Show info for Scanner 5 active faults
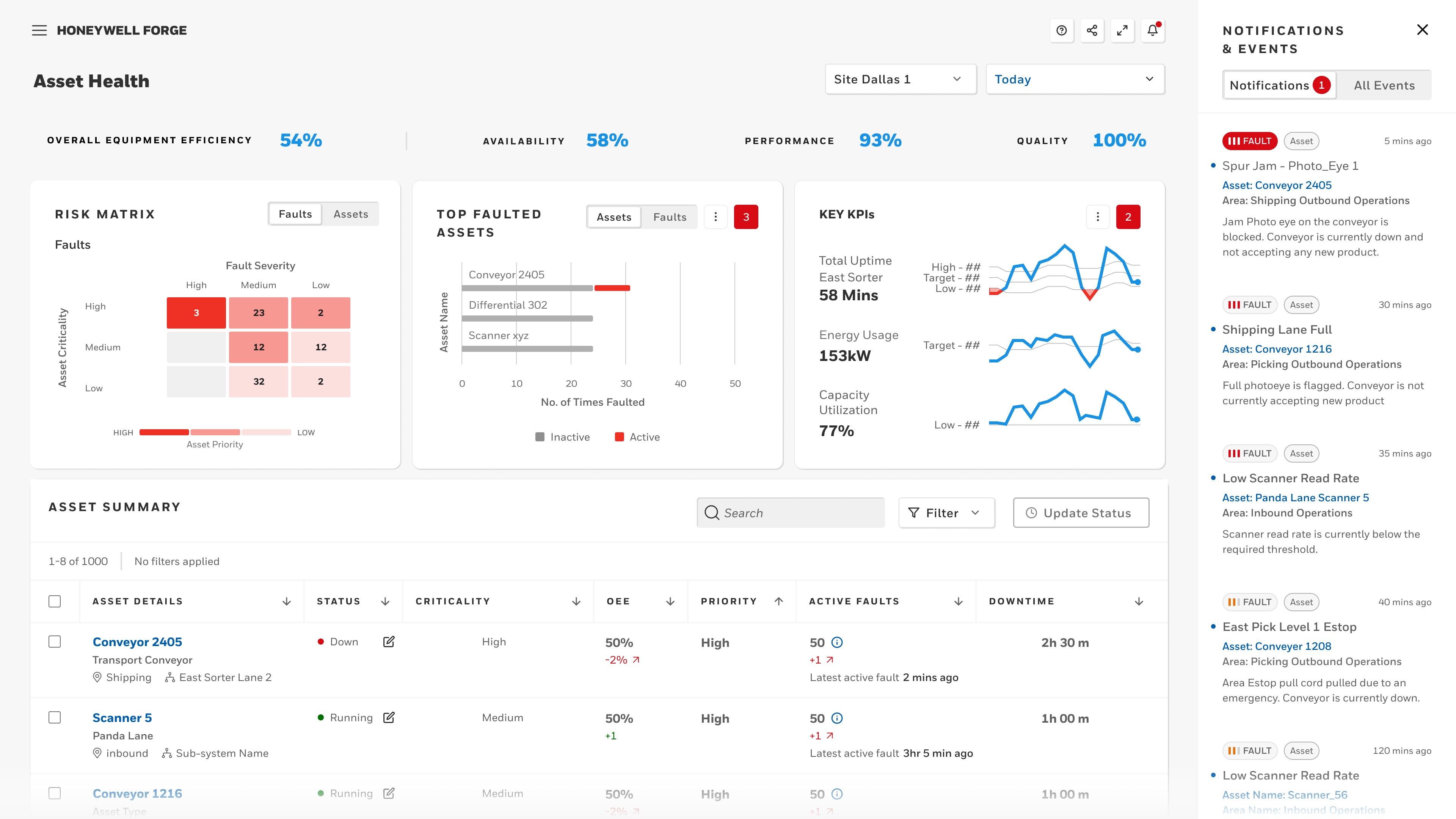The height and width of the screenshot is (819, 1456). 838,719
